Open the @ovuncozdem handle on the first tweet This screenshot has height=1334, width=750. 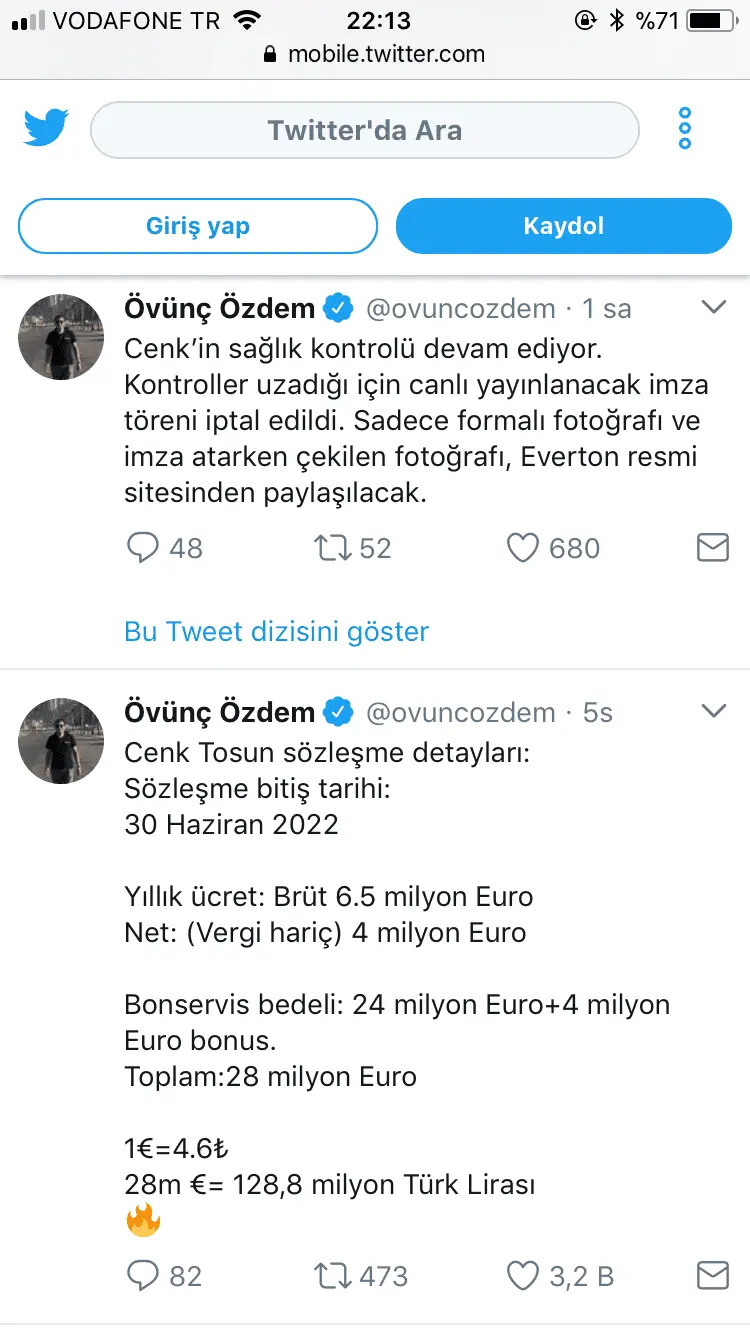tap(460, 309)
